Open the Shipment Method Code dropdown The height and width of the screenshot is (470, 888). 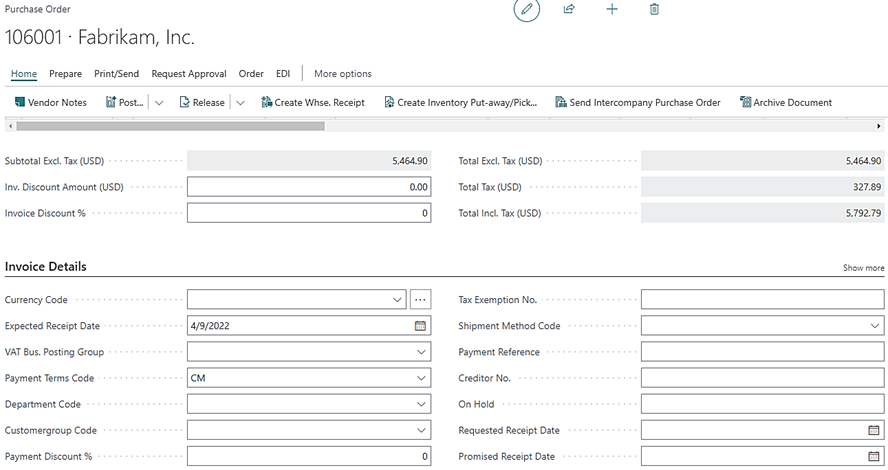click(x=874, y=326)
